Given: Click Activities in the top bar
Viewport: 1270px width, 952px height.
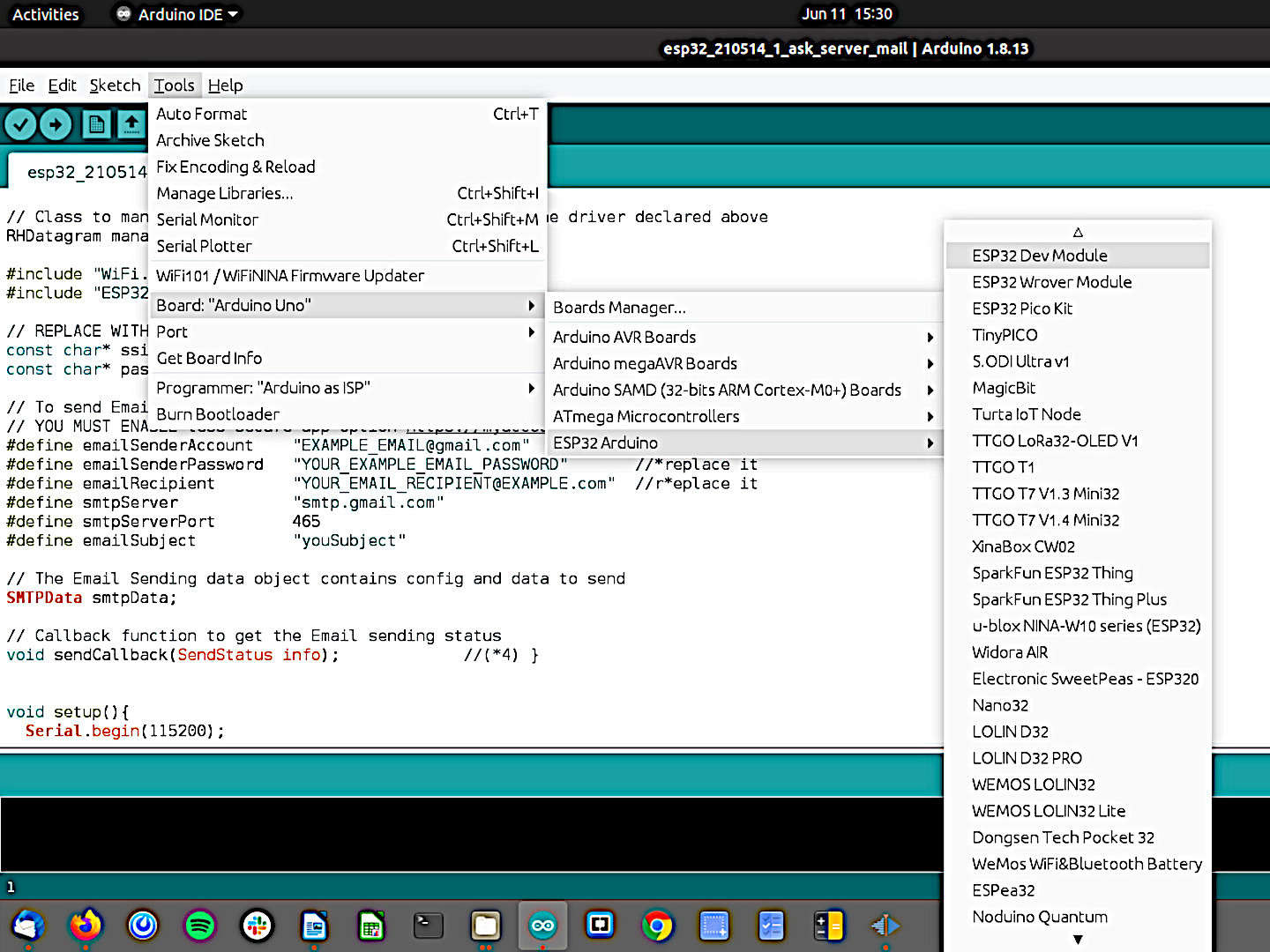Looking at the screenshot, I should (45, 14).
